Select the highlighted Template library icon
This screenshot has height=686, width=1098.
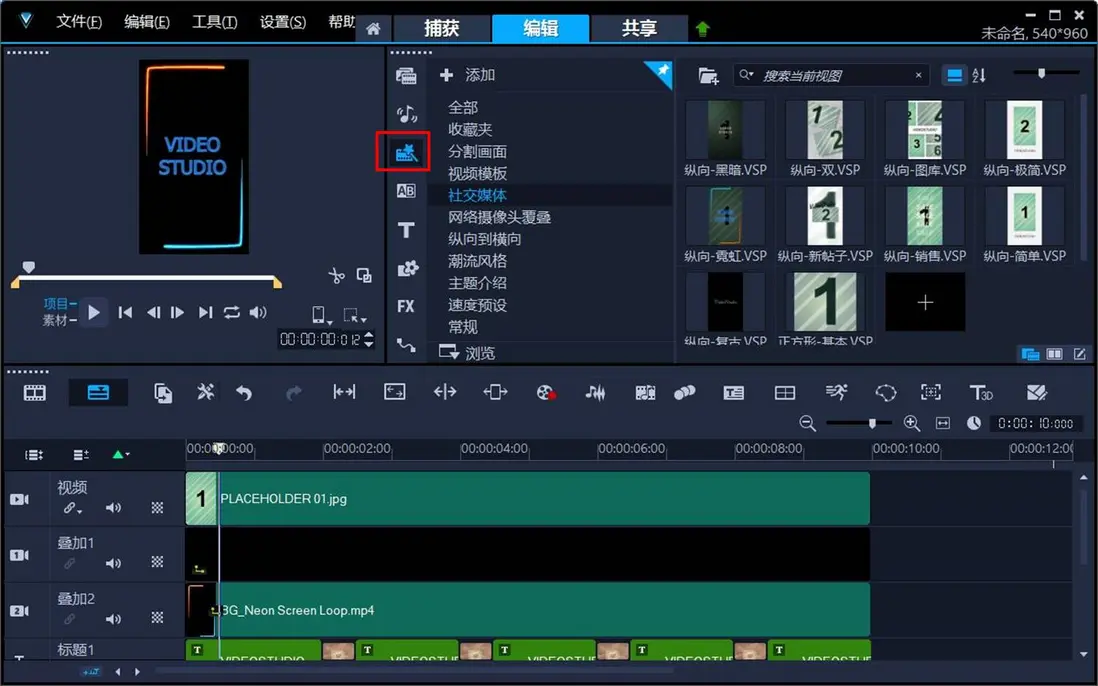pos(403,152)
